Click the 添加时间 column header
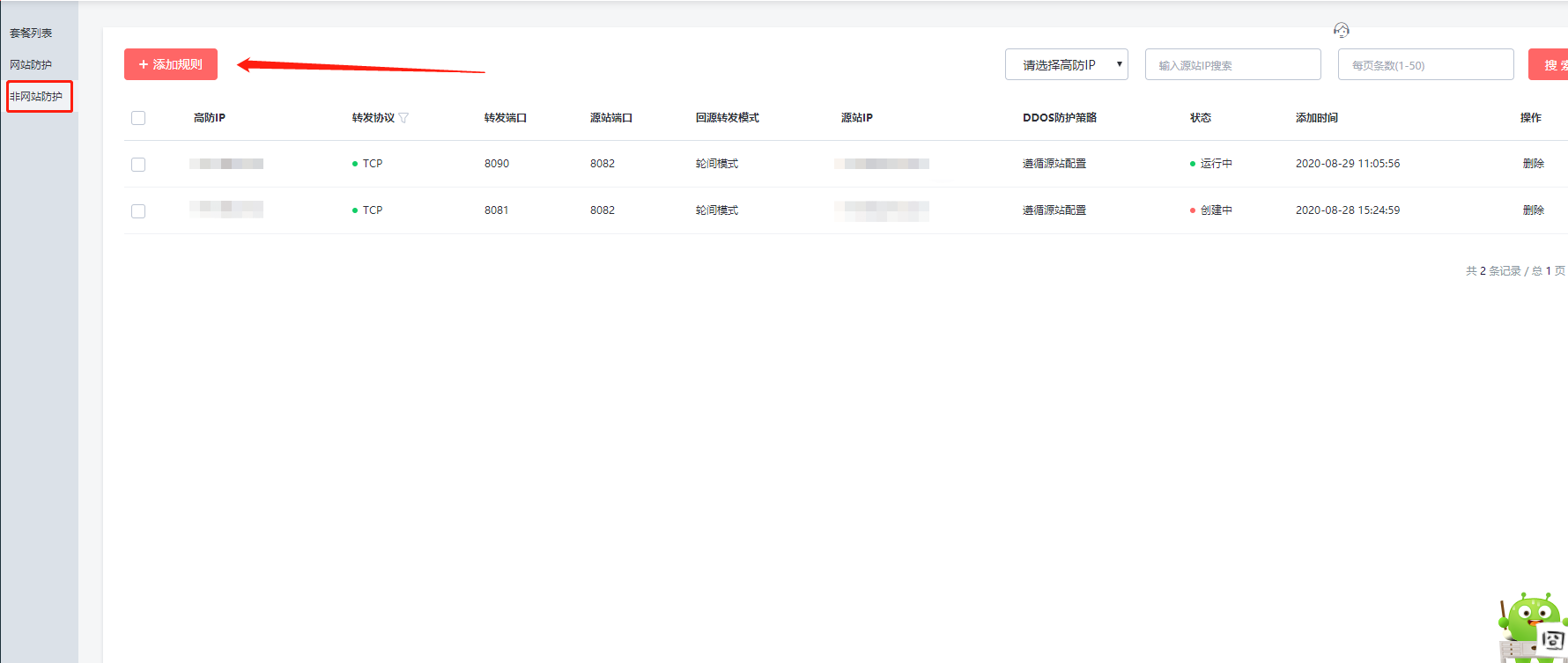Viewport: 1568px width, 663px height. 1317,118
